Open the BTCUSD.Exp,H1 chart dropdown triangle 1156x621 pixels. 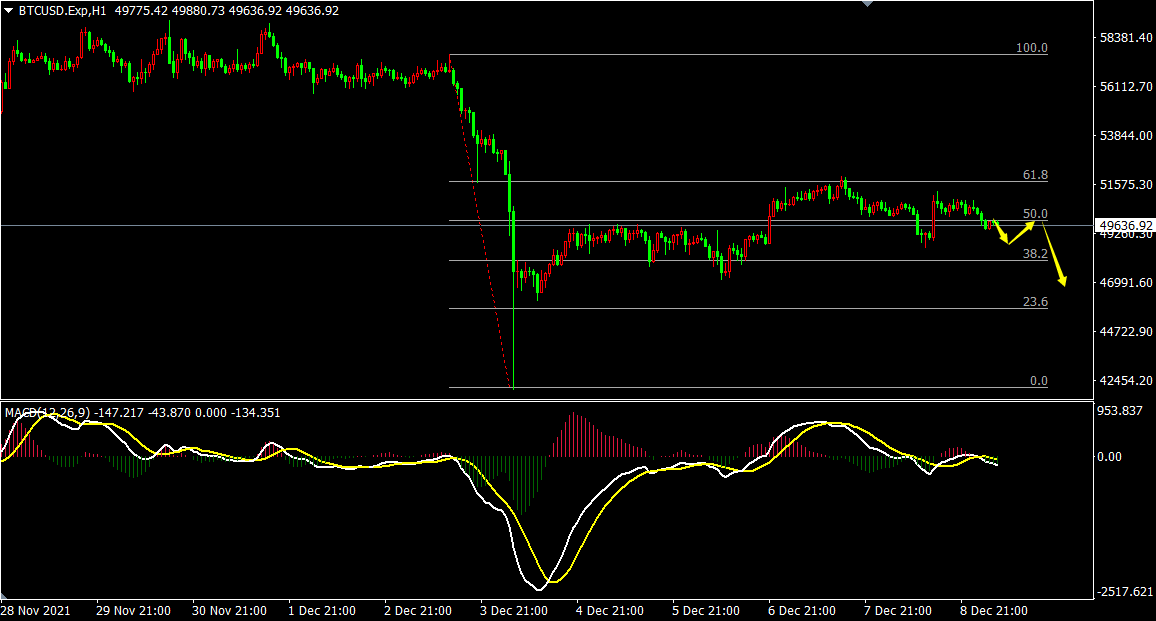point(9,11)
